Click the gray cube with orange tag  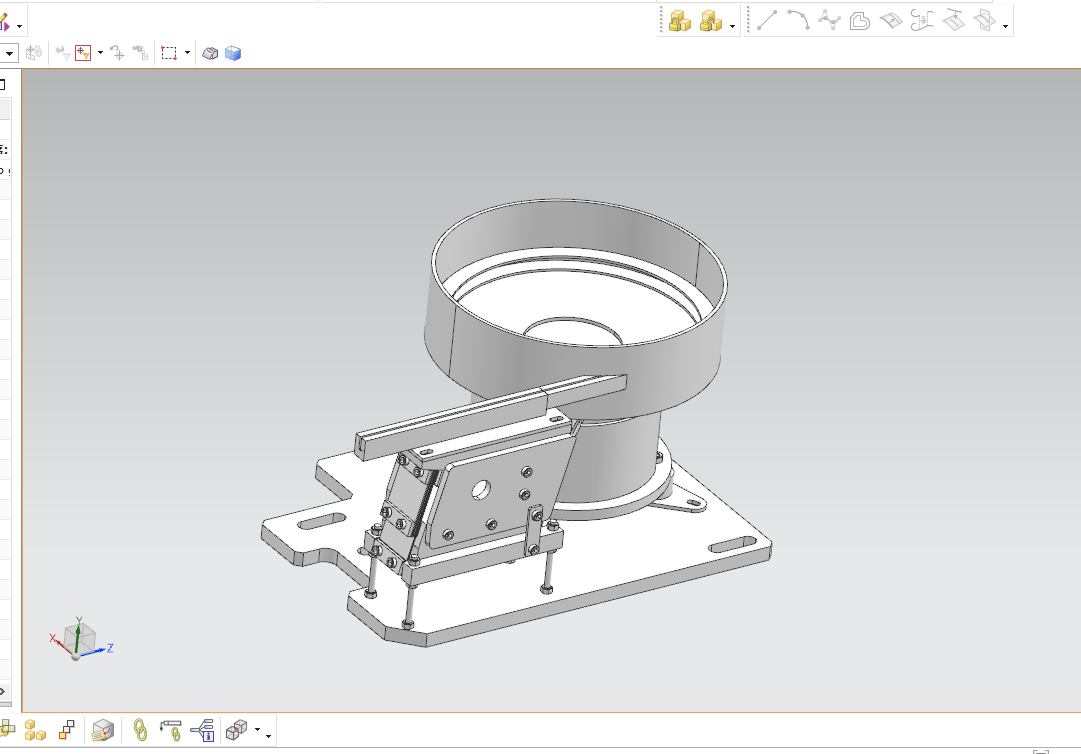tap(103, 731)
